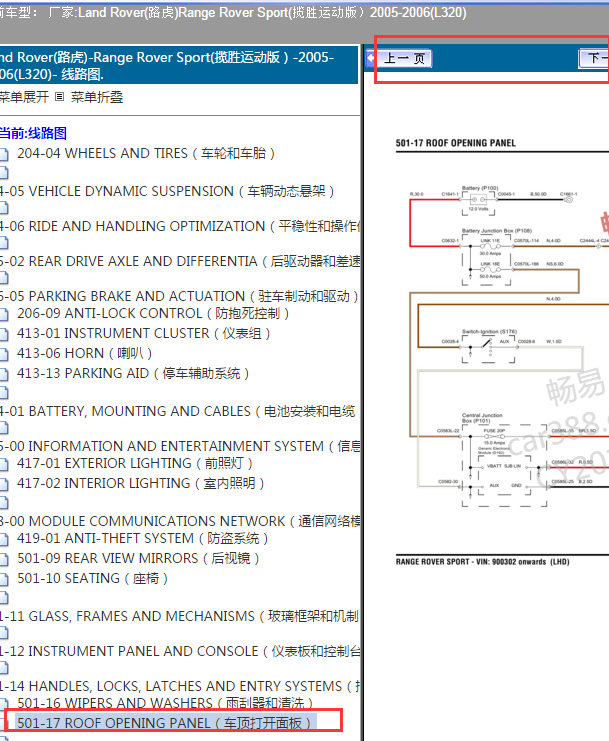Viewport: 609px width, 741px height.
Task: Open 206-09 ANTI-LOCK CONTROL
Action: point(153,313)
